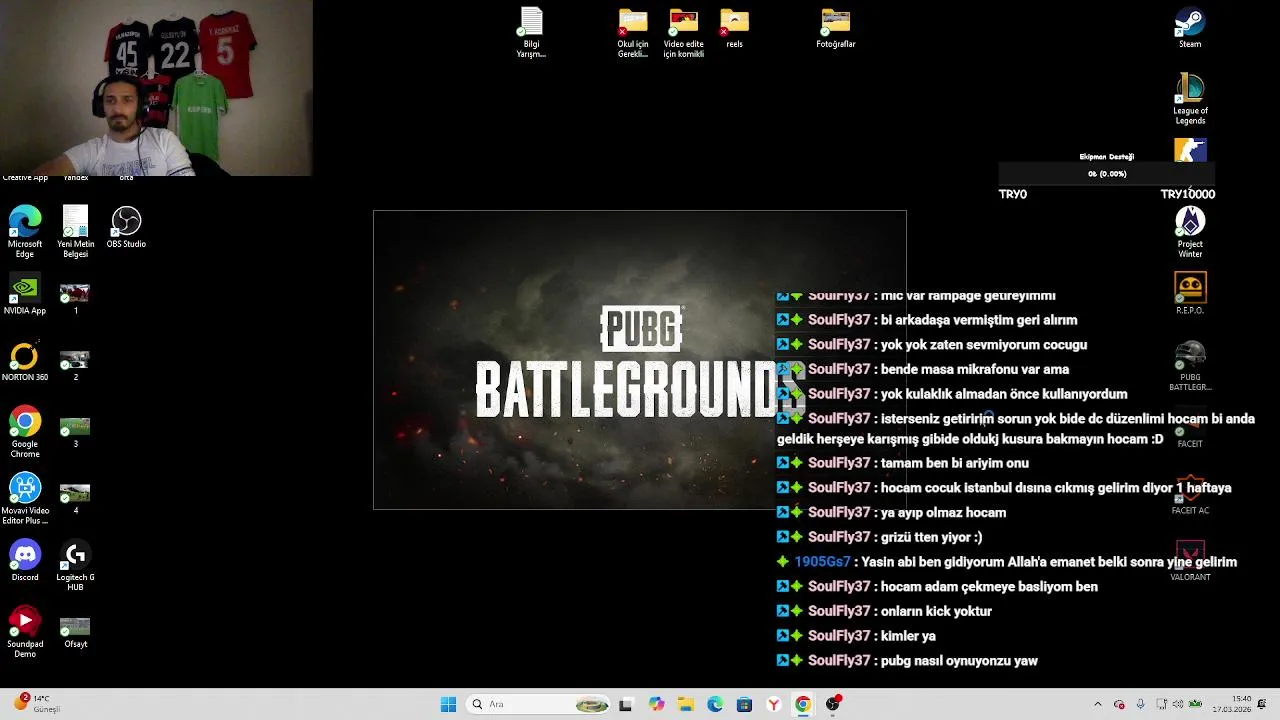Image resolution: width=1280 pixels, height=720 pixels.
Task: Open the Okul için Gerekli folder
Action: coord(633,32)
